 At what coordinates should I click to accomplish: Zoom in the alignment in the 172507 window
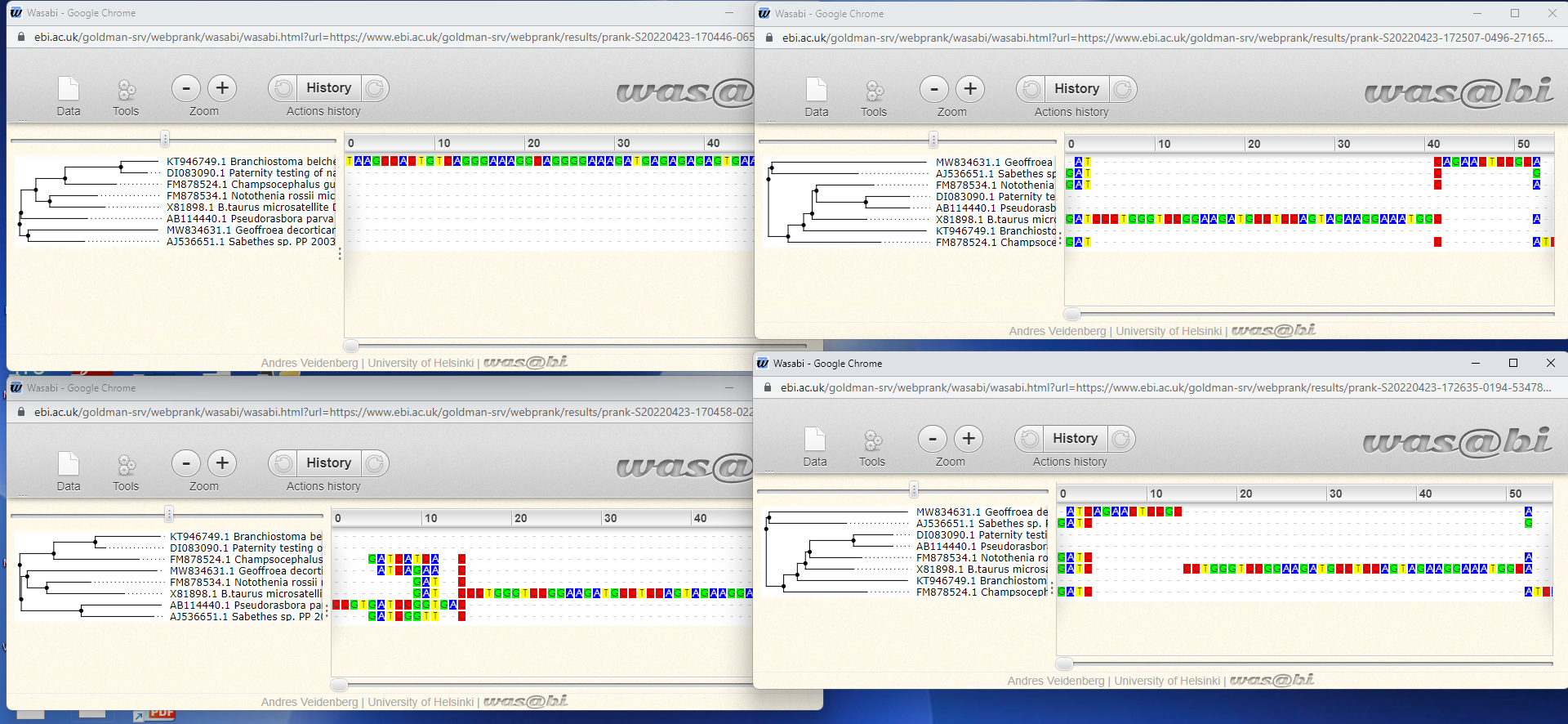[970, 89]
